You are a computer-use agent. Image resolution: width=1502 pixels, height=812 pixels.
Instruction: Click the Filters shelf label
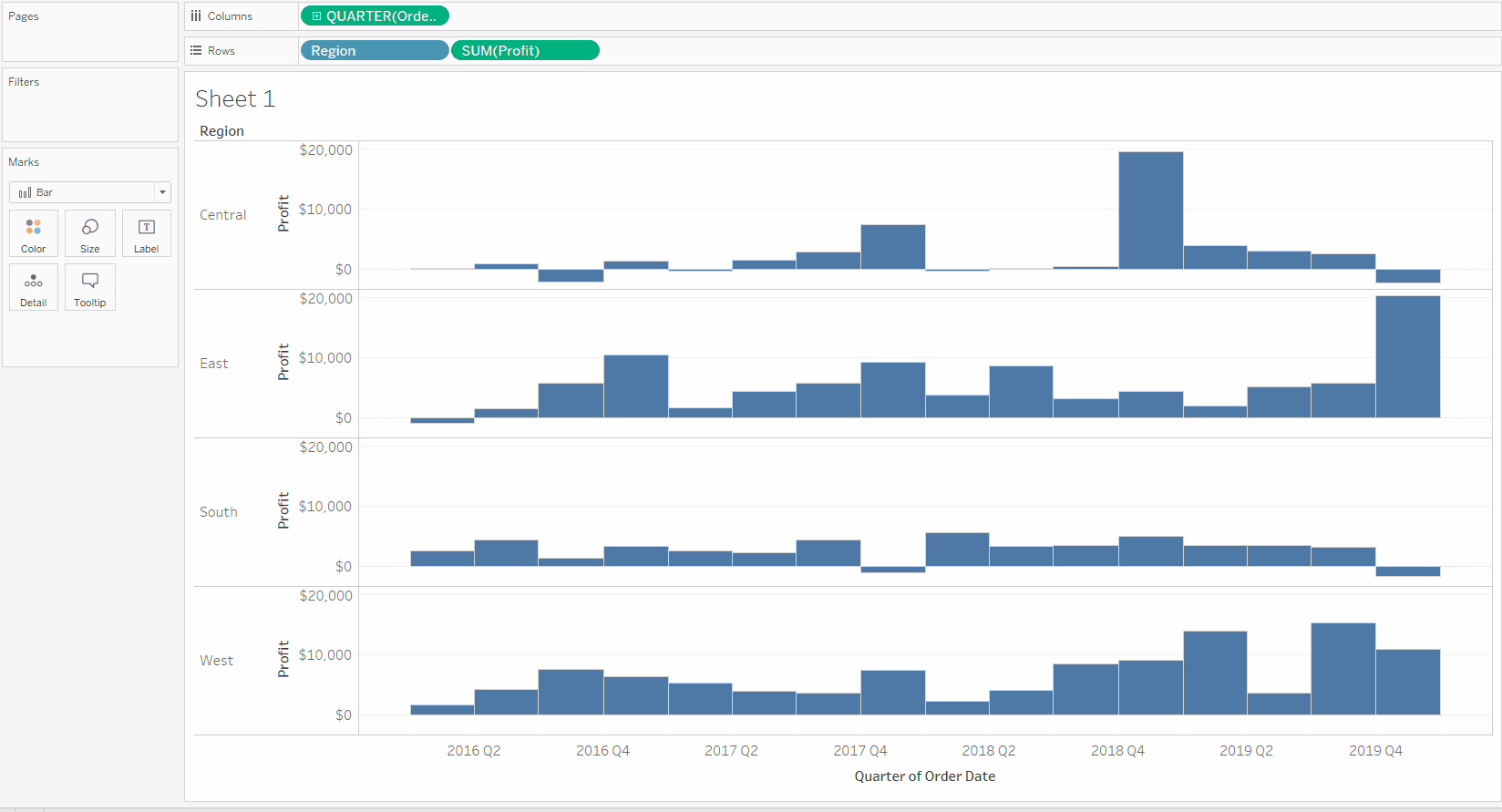click(24, 82)
